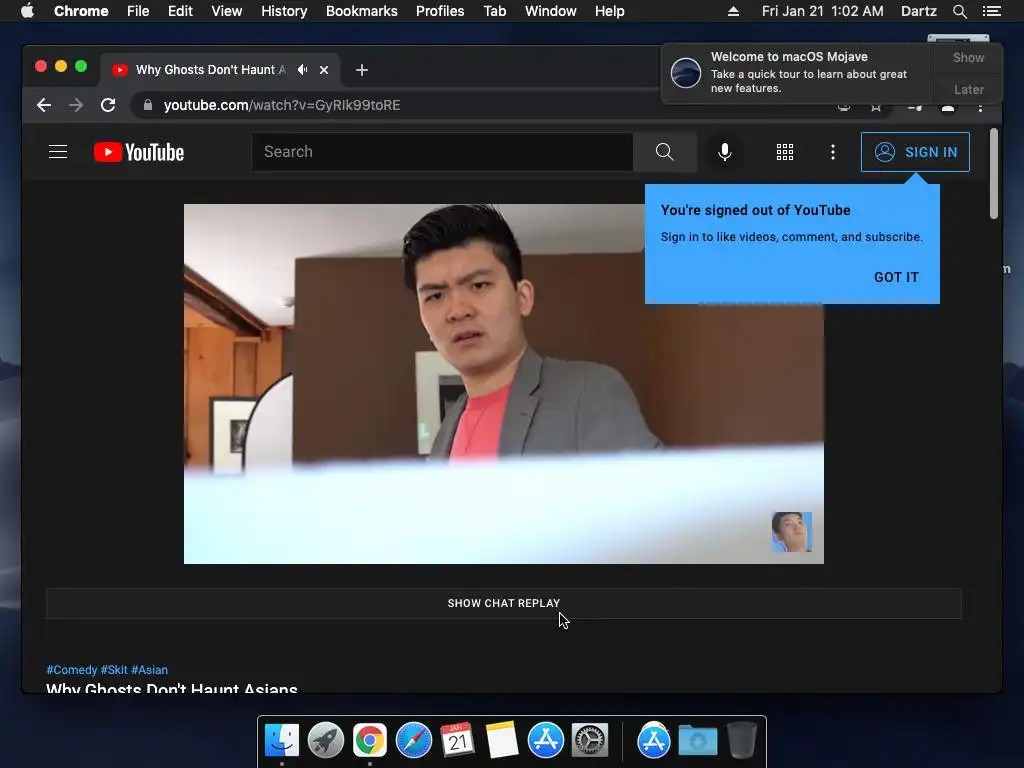
Task: Open Notes from the dock
Action: click(x=502, y=741)
